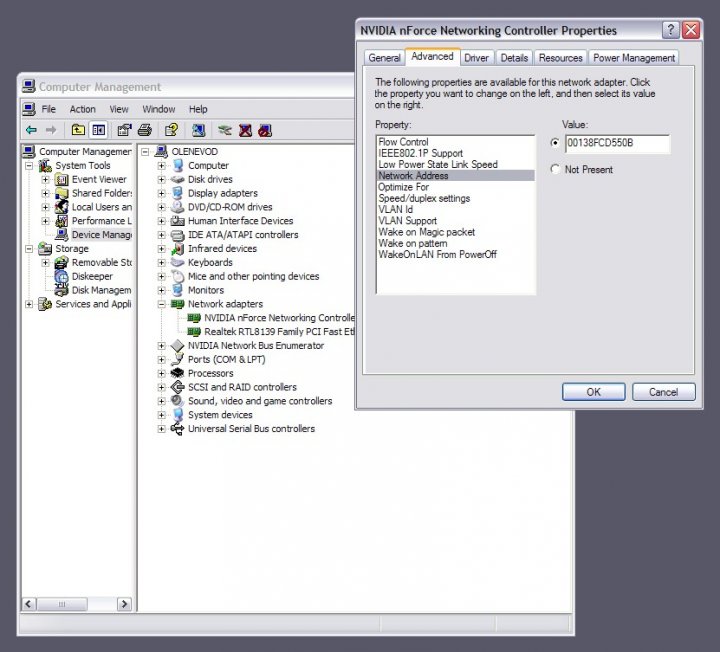Collapse the Network adapters node
The image size is (720, 652).
(161, 304)
